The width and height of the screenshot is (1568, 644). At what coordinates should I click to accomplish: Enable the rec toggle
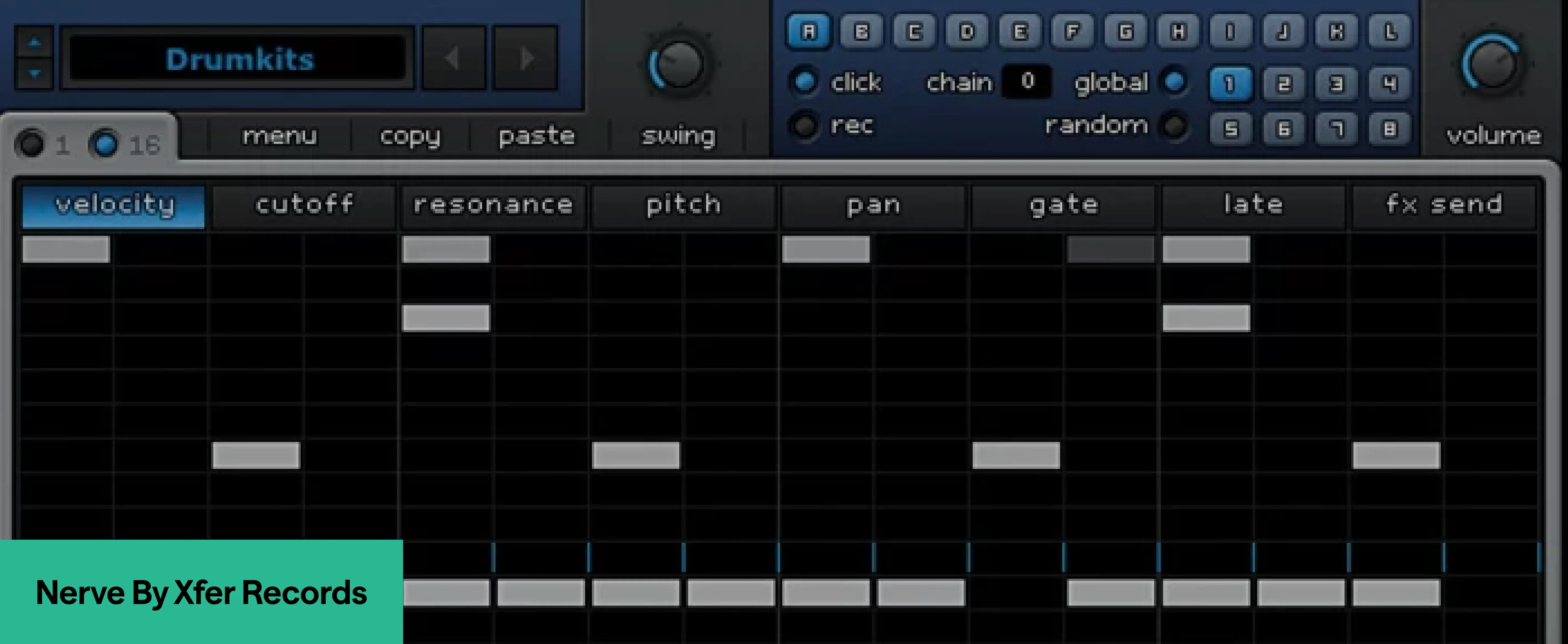805,126
